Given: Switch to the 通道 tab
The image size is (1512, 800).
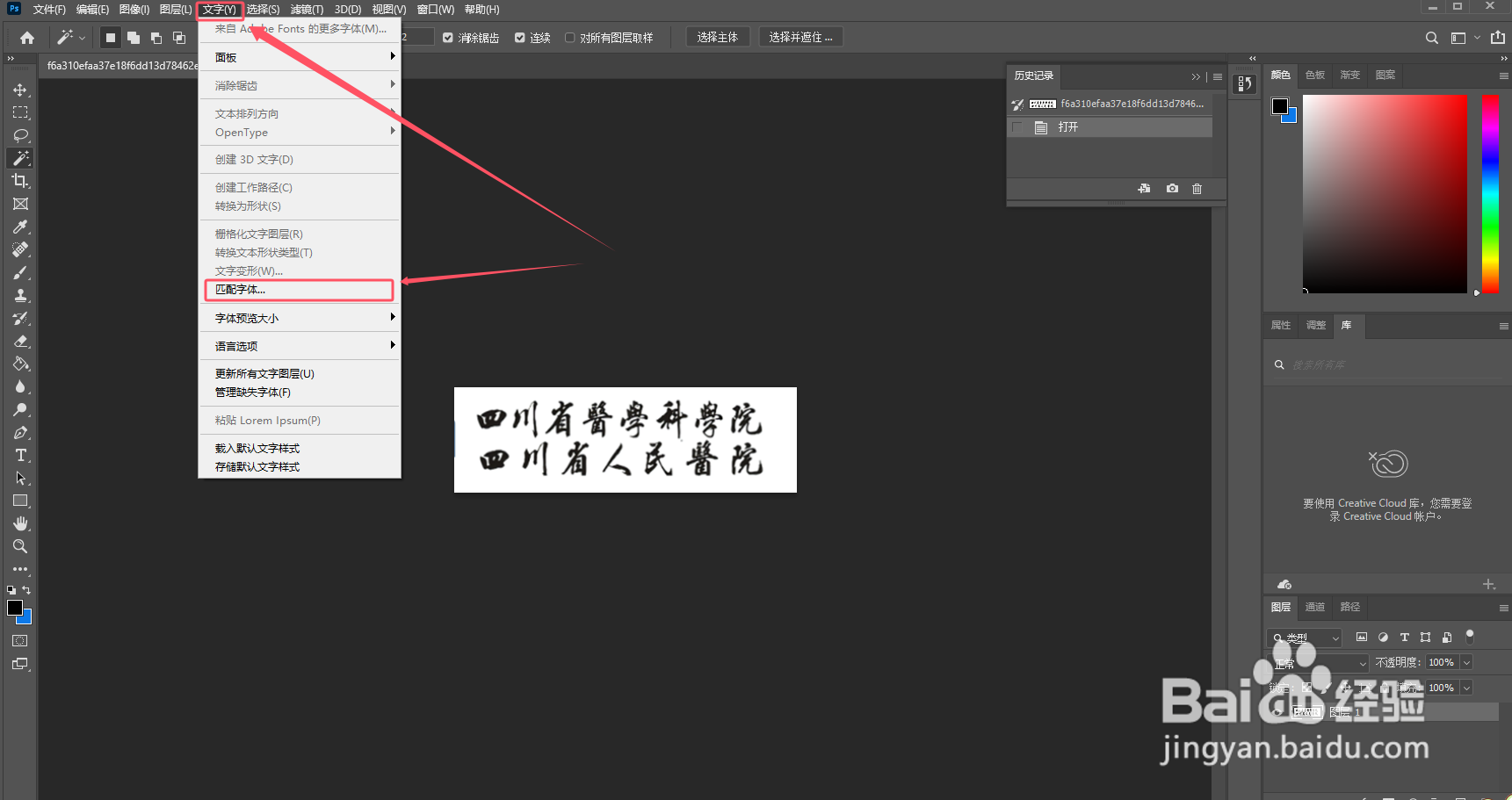Looking at the screenshot, I should pos(1314,607).
